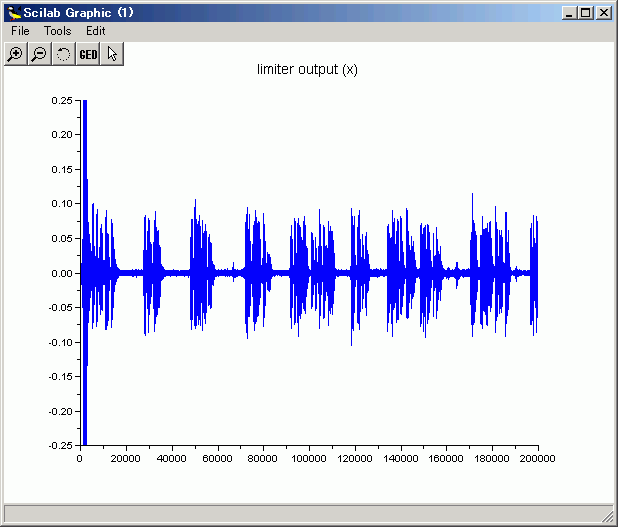Select the zoom in magnifier tool
The width and height of the screenshot is (618, 527).
[x=15, y=54]
